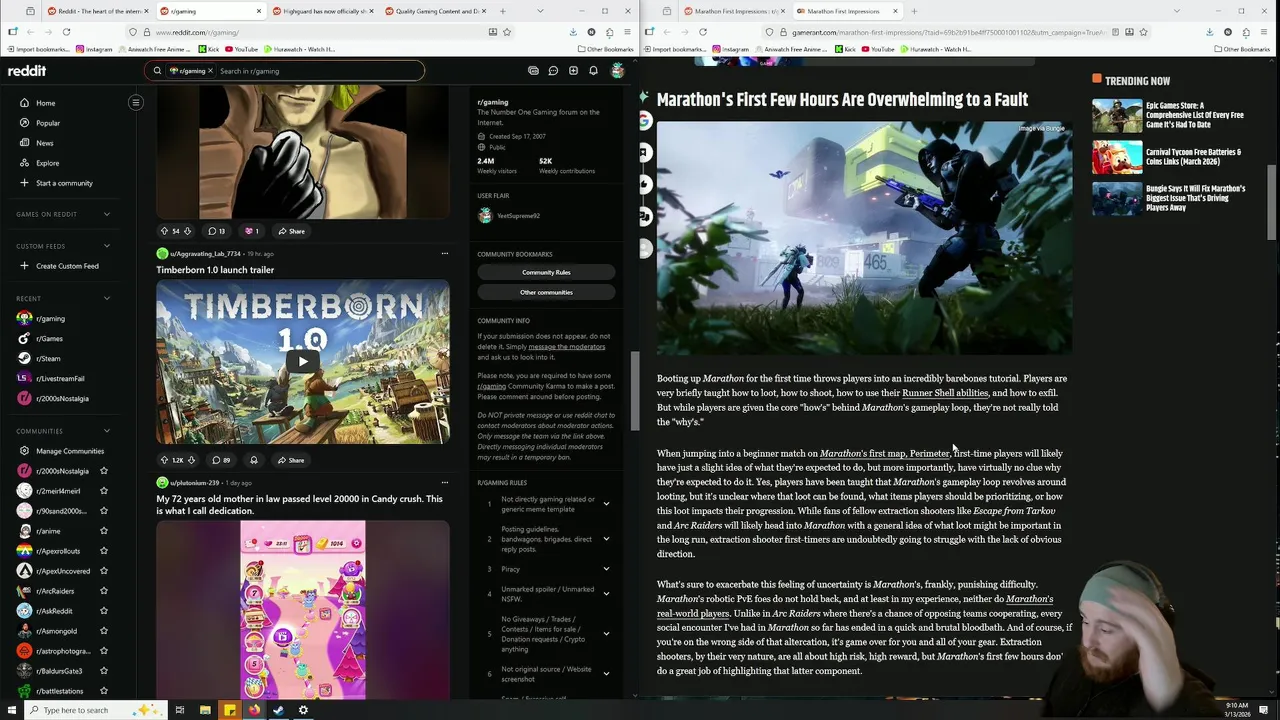The image size is (1280, 720).
Task: Favorite r/Asmongold with its star
Action: (x=104, y=631)
